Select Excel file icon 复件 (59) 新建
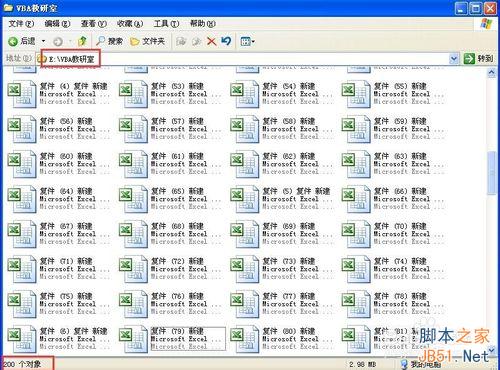Screen dimensions: 500x370 click(356, 129)
